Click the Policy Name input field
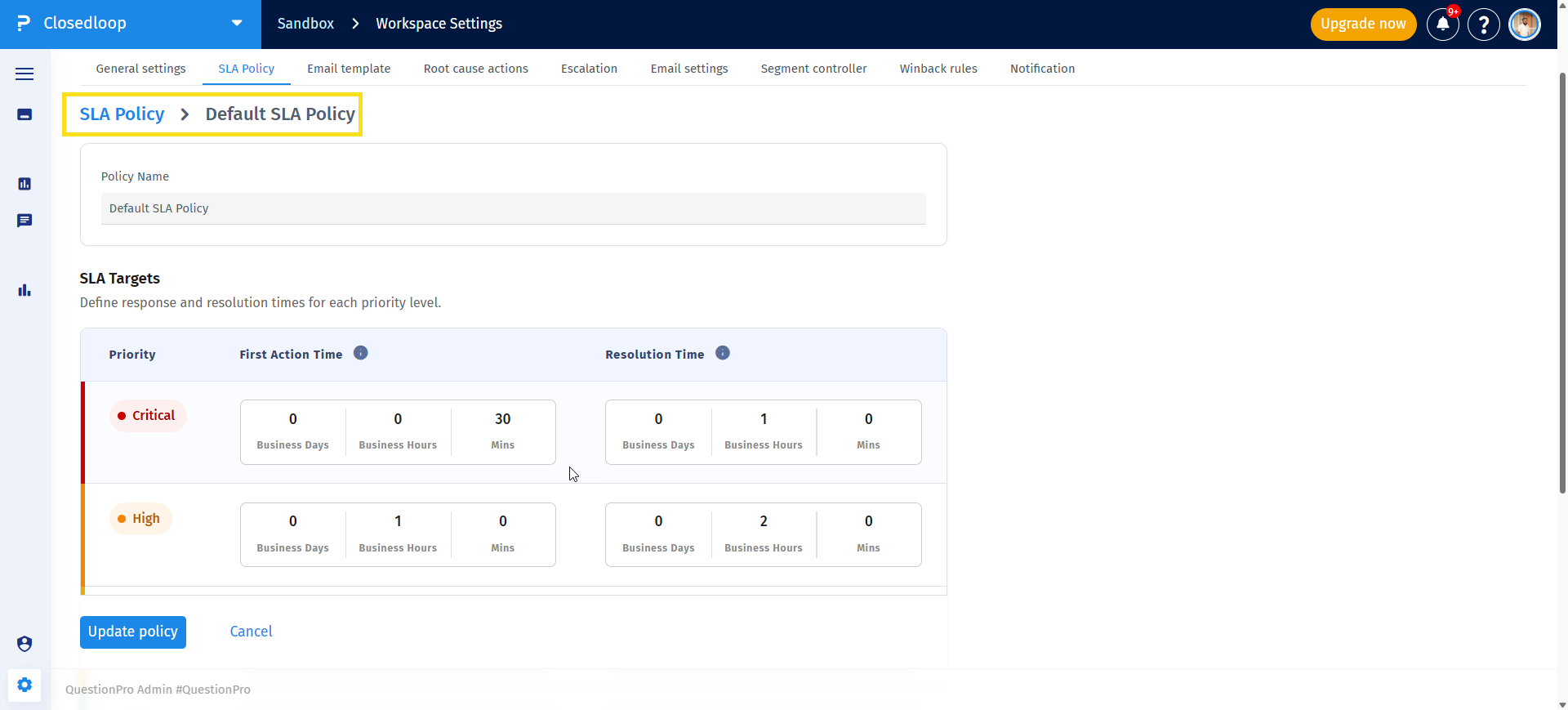This screenshot has width=1568, height=710. 514,208
